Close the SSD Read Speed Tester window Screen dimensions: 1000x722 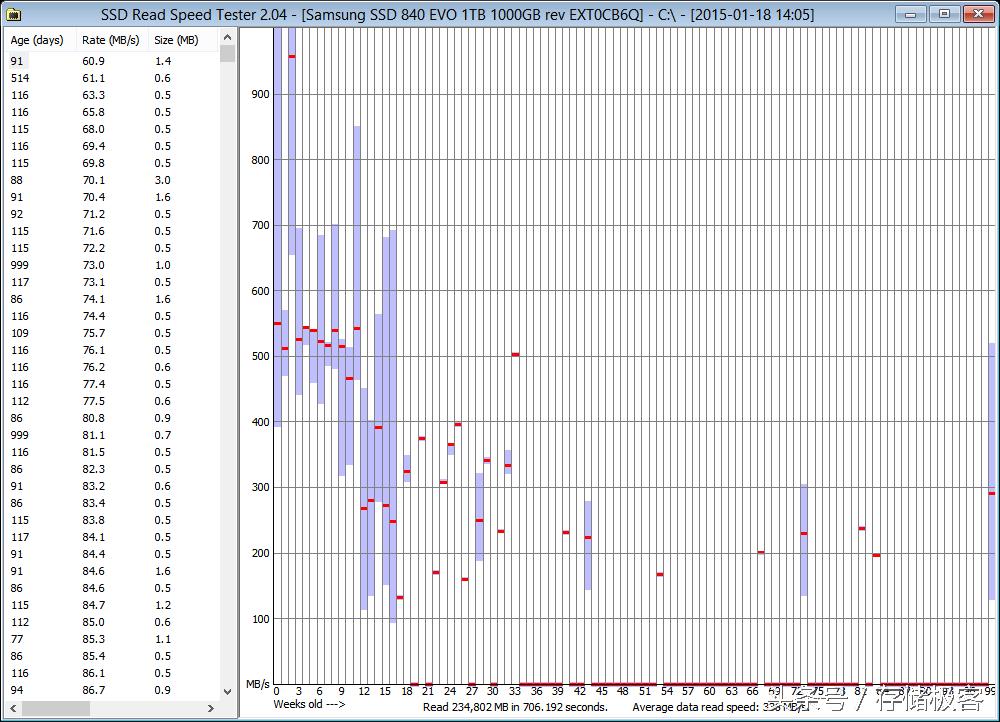(x=978, y=13)
